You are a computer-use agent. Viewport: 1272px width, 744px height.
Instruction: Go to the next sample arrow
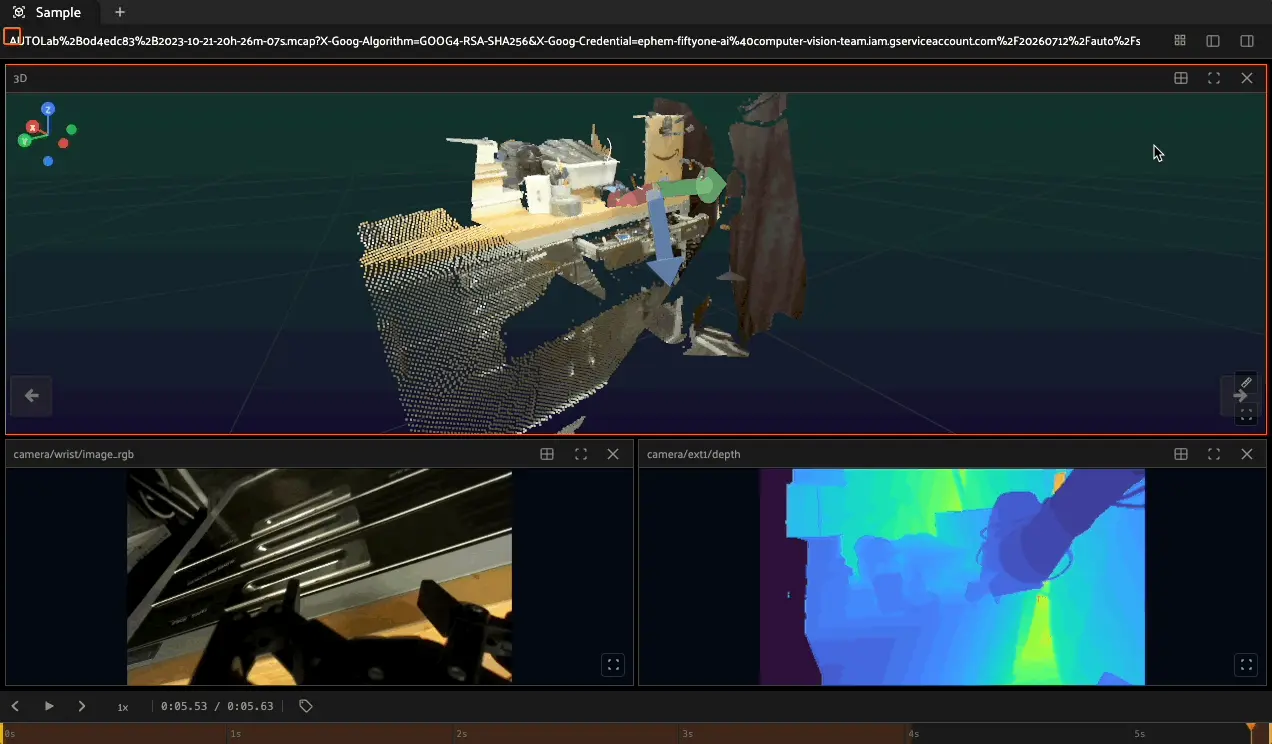(x=1240, y=396)
